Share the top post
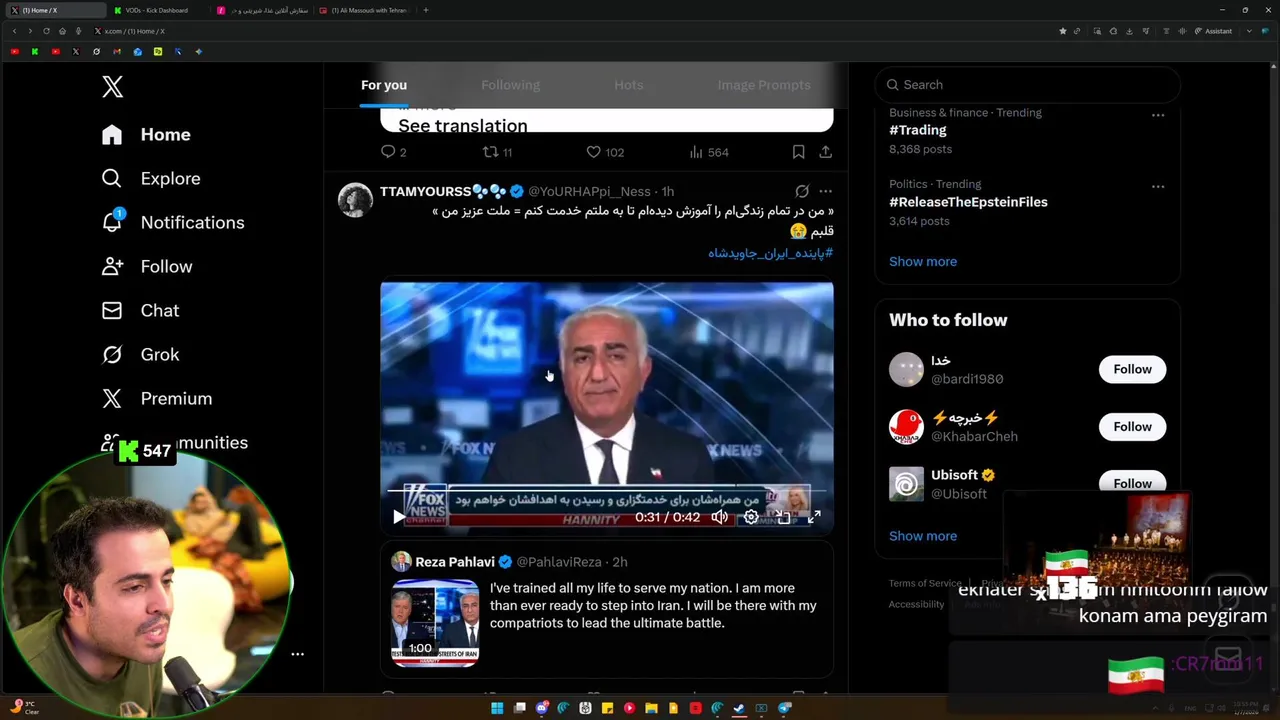The height and width of the screenshot is (720, 1280). pos(825,152)
